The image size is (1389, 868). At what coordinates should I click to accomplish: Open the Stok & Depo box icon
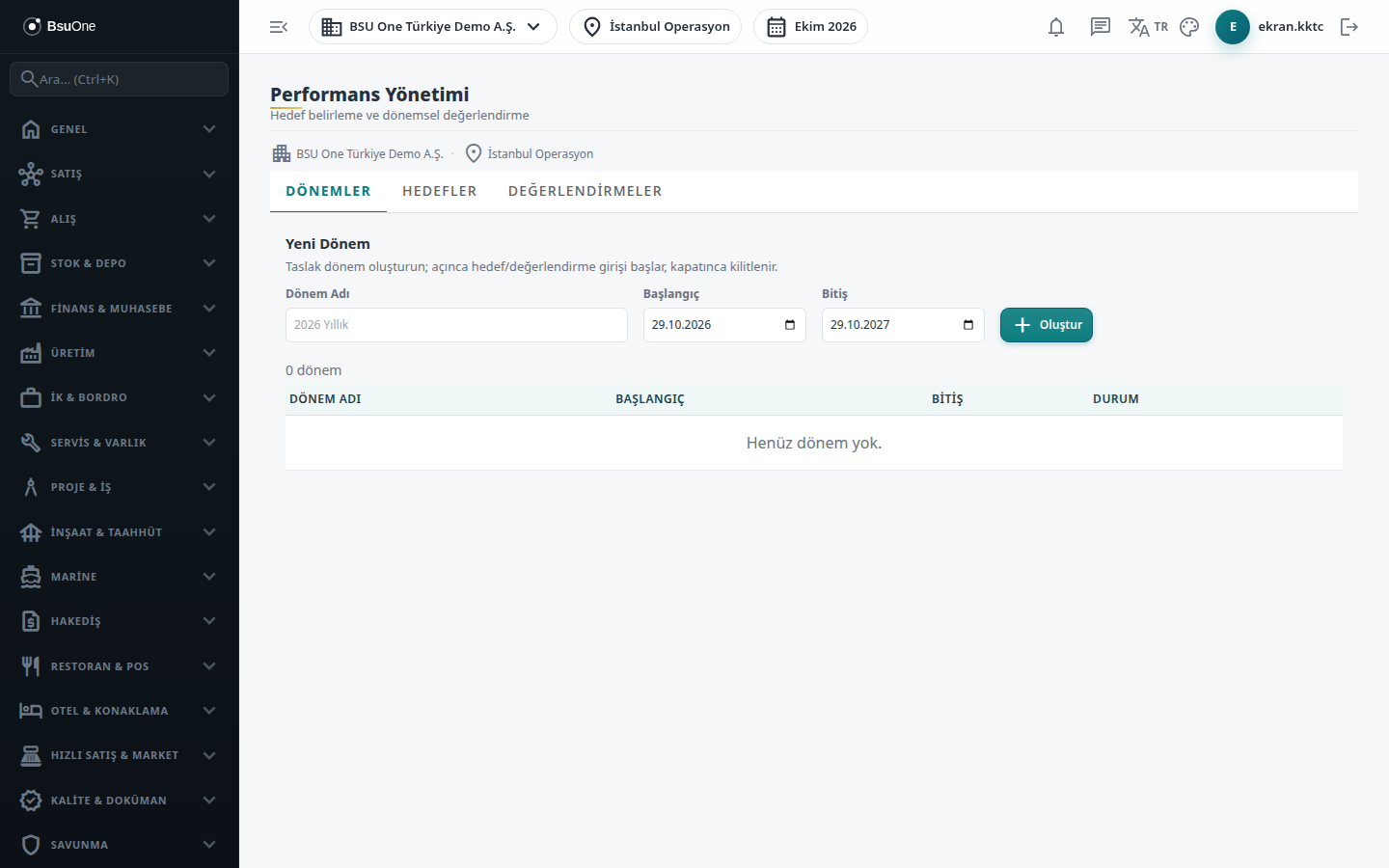click(31, 263)
